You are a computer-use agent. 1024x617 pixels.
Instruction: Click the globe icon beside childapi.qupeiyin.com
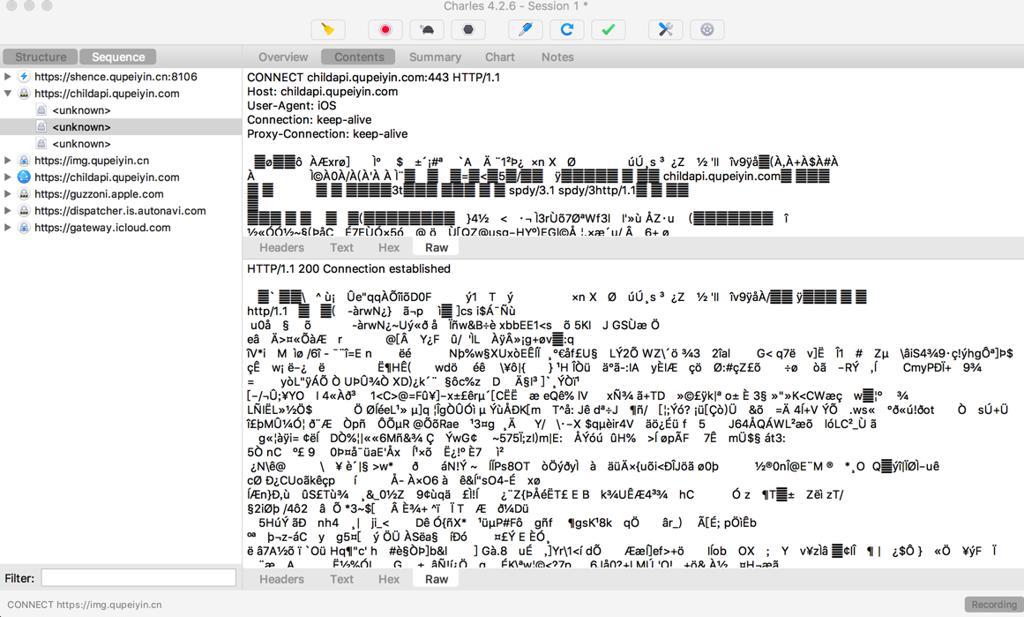24,177
